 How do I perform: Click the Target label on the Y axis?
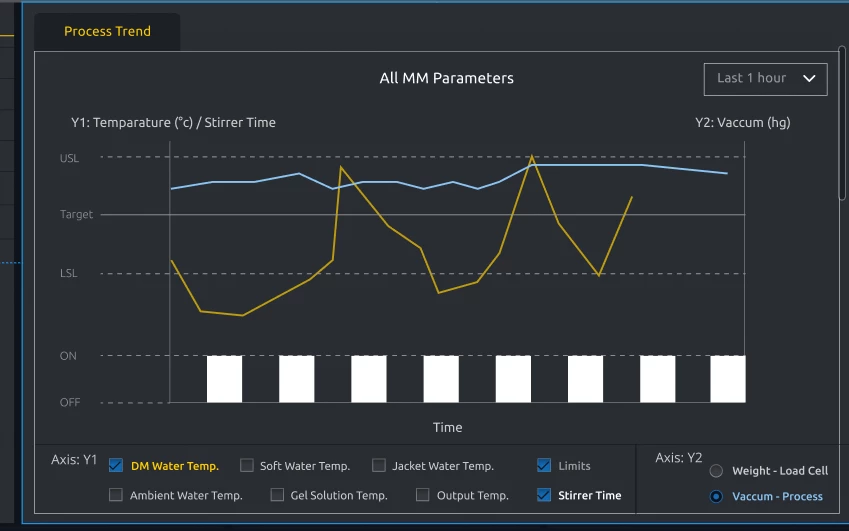[76, 214]
